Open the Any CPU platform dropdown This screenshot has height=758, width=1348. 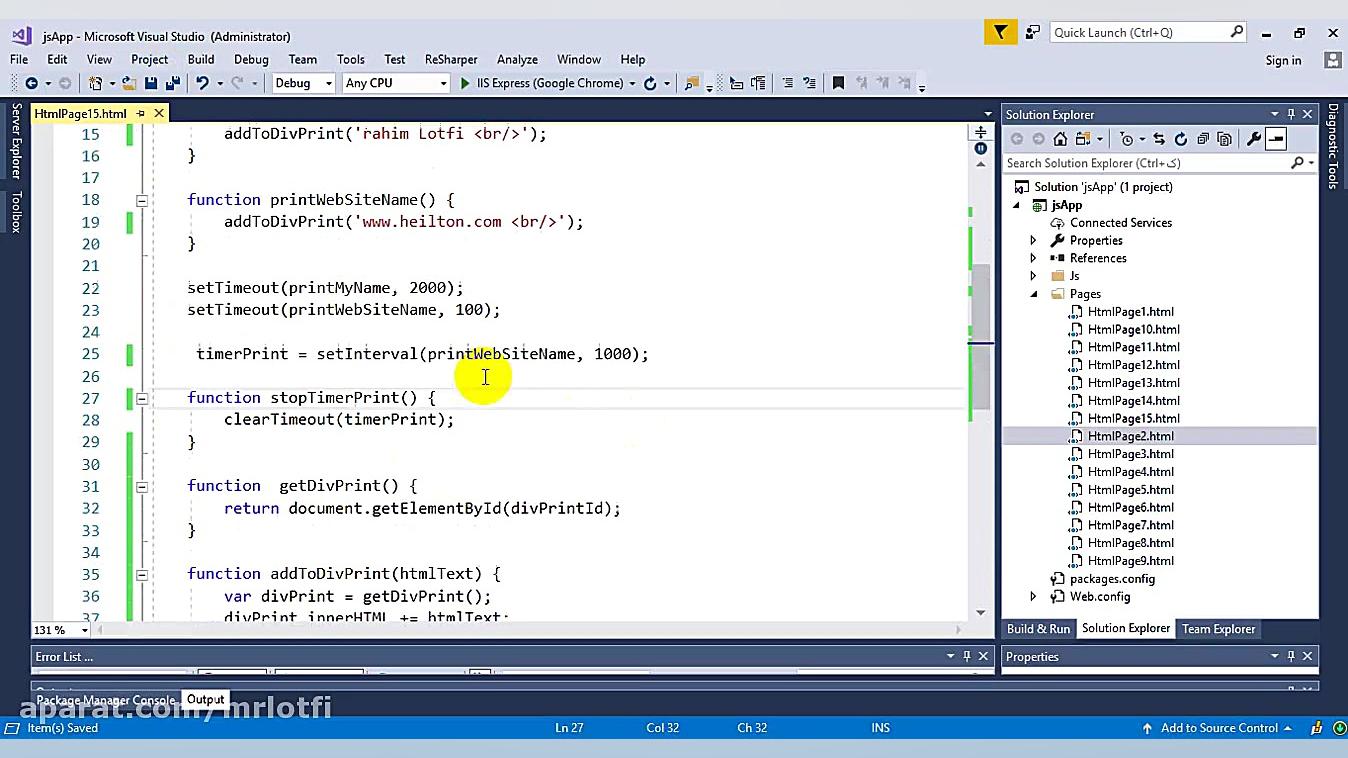(443, 84)
